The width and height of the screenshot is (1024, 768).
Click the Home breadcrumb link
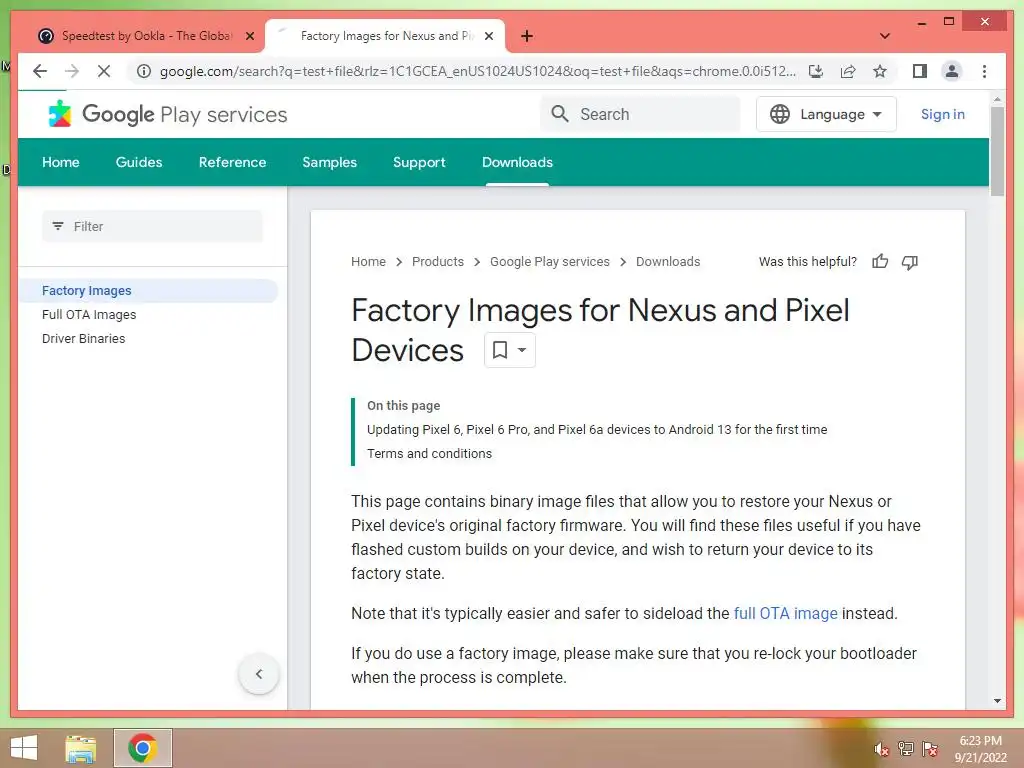coord(368,262)
